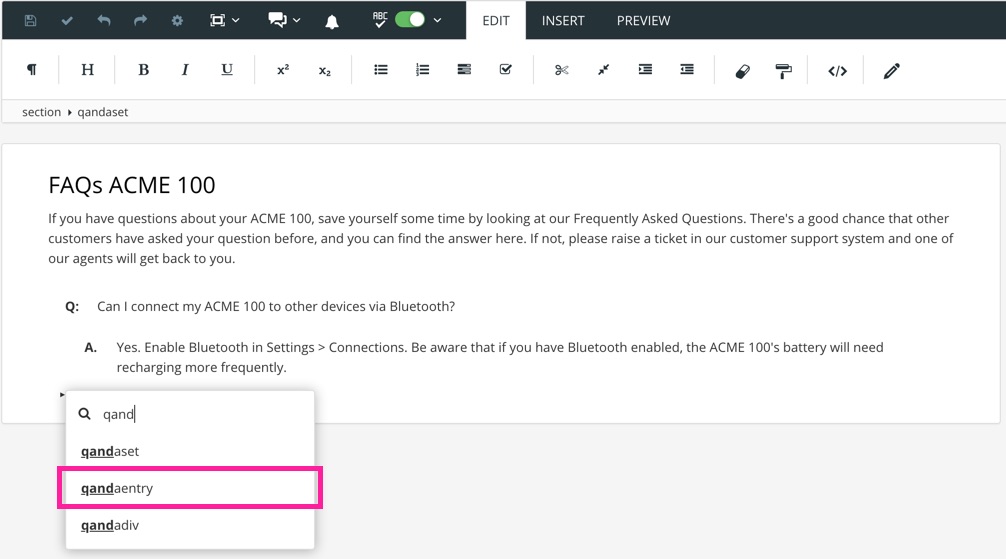Click the element search input field
Image resolution: width=1006 pixels, height=559 pixels.
(x=200, y=414)
